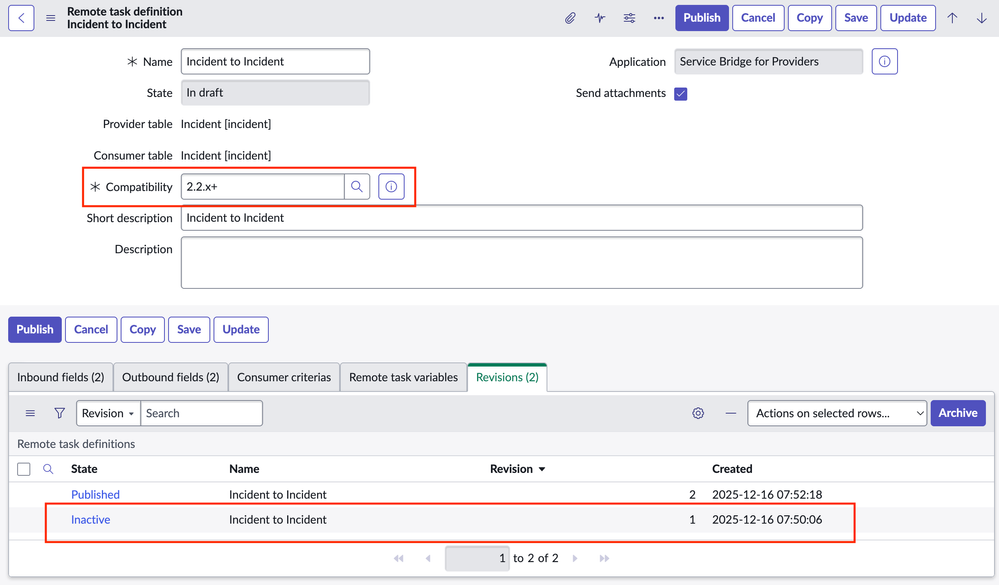Viewport: 999px width, 585px height.
Task: Open the list personalization gear in Revisions
Action: tap(698, 412)
